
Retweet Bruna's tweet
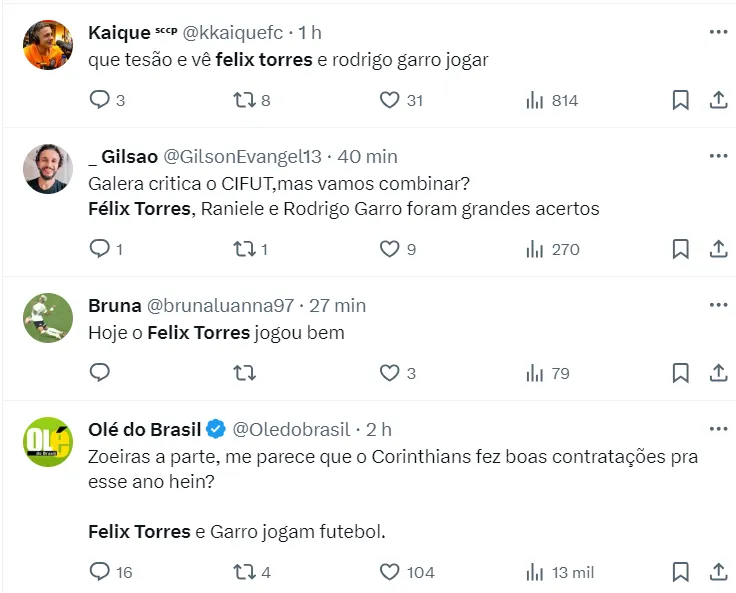click(x=244, y=373)
